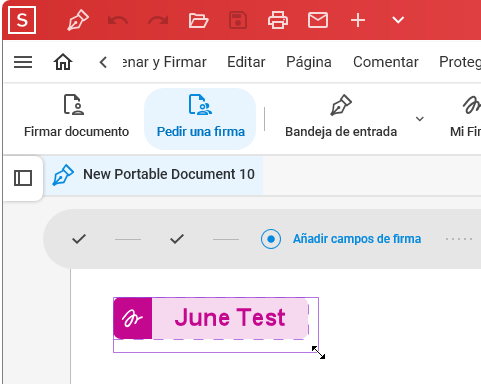Open the Rellenar y Firmar tab

(165, 62)
